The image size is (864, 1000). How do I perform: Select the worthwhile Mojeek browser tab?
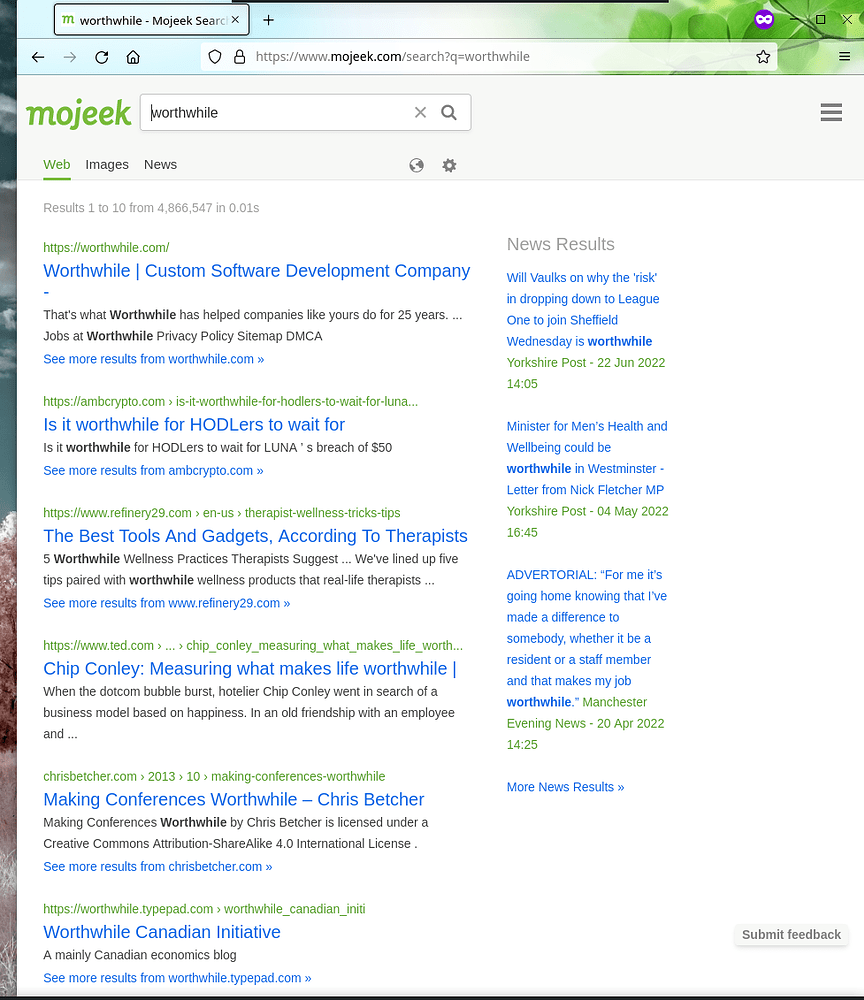point(151,20)
